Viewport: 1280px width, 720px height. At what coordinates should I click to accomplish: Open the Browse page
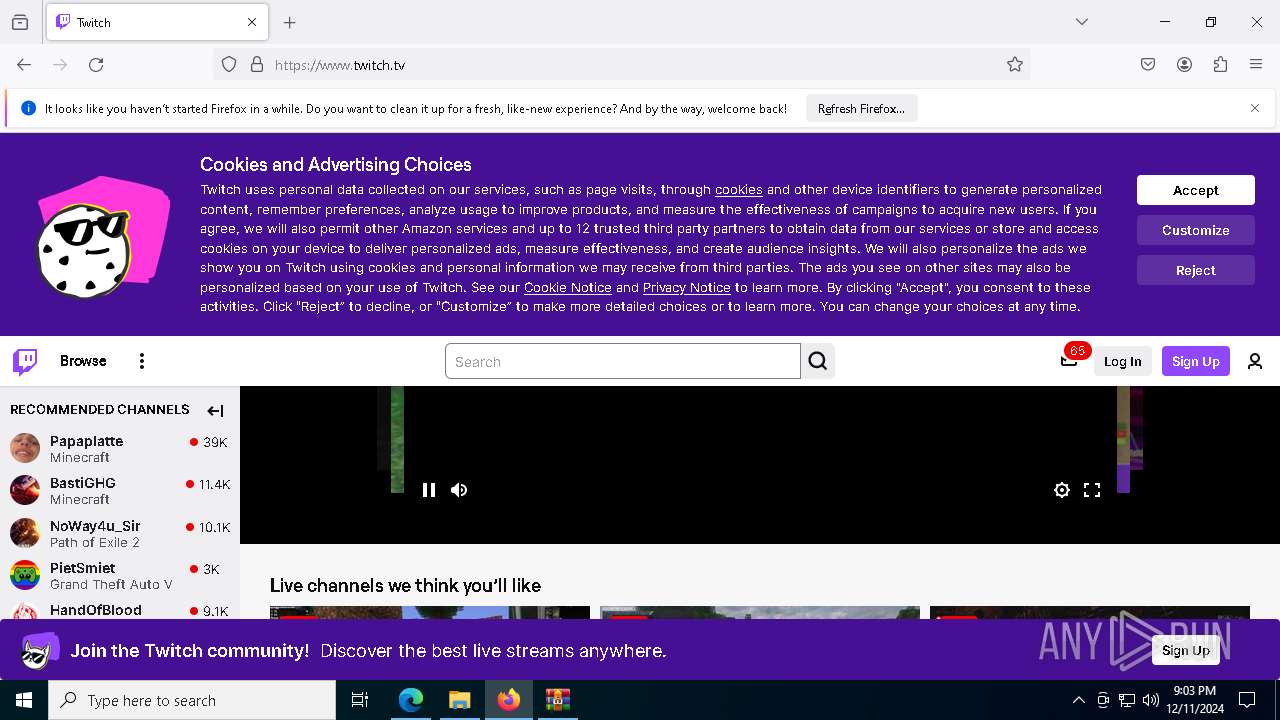(x=83, y=361)
